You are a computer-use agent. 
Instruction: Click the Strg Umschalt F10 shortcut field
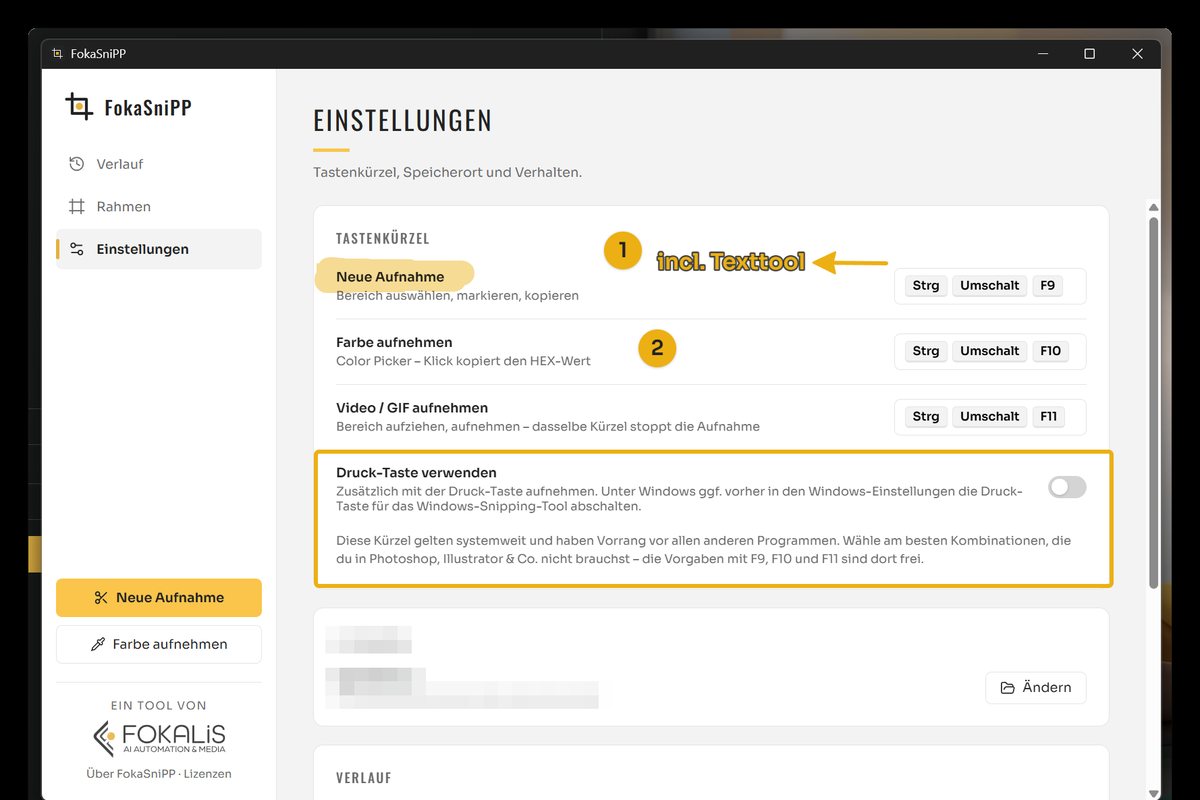990,351
